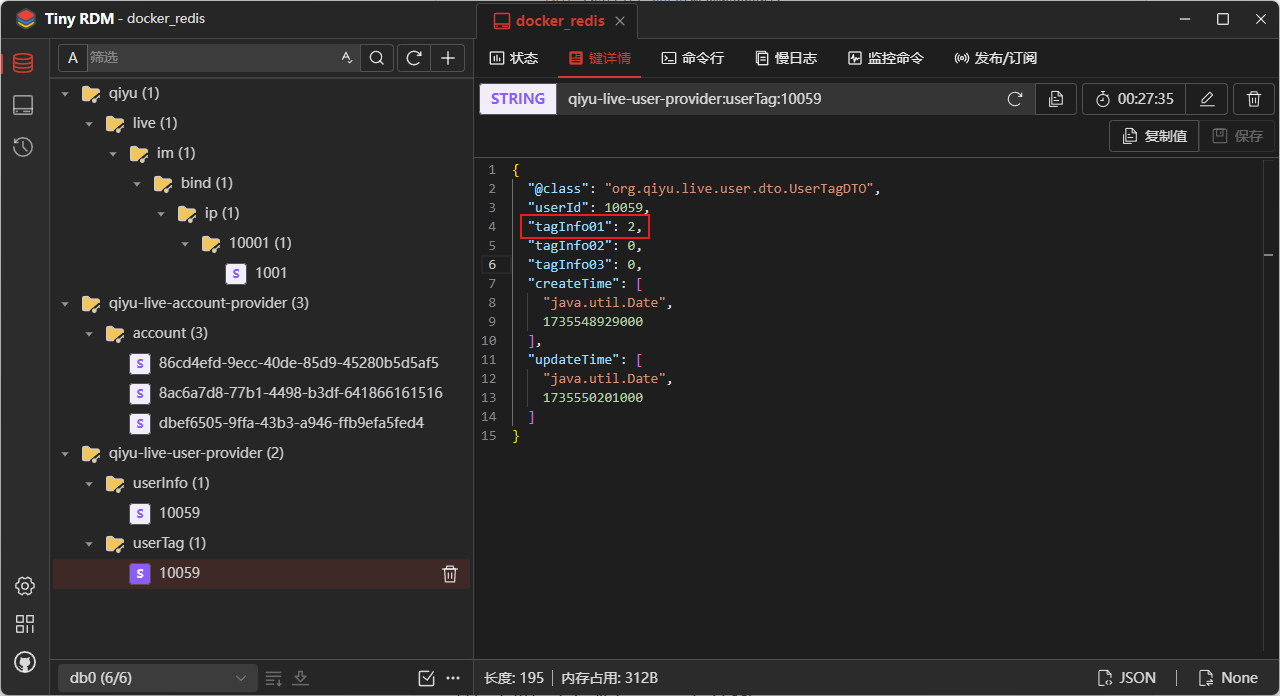Click the 长度: 195 status text
The width and height of the screenshot is (1280, 696).
514,678
